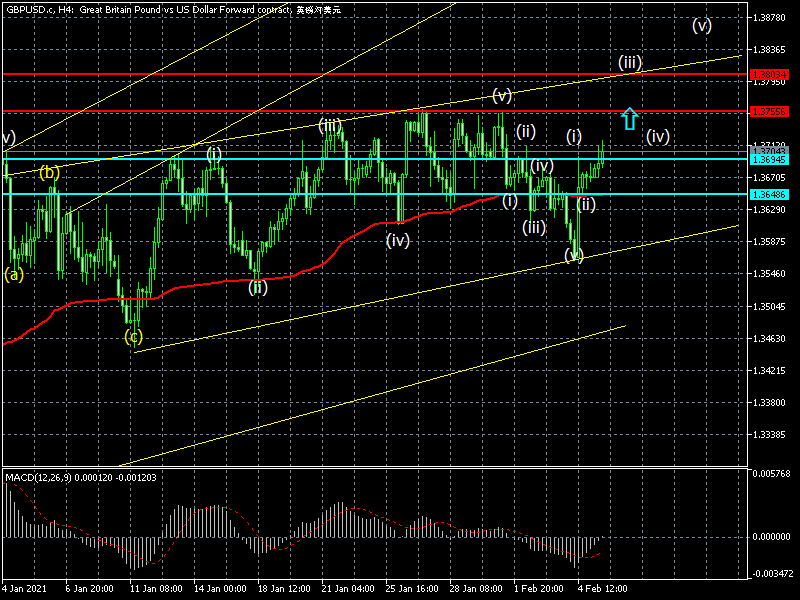Image resolution: width=800 pixels, height=600 pixels.
Task: Click the 1 Feb 20:00 time label
Action: (x=539, y=588)
